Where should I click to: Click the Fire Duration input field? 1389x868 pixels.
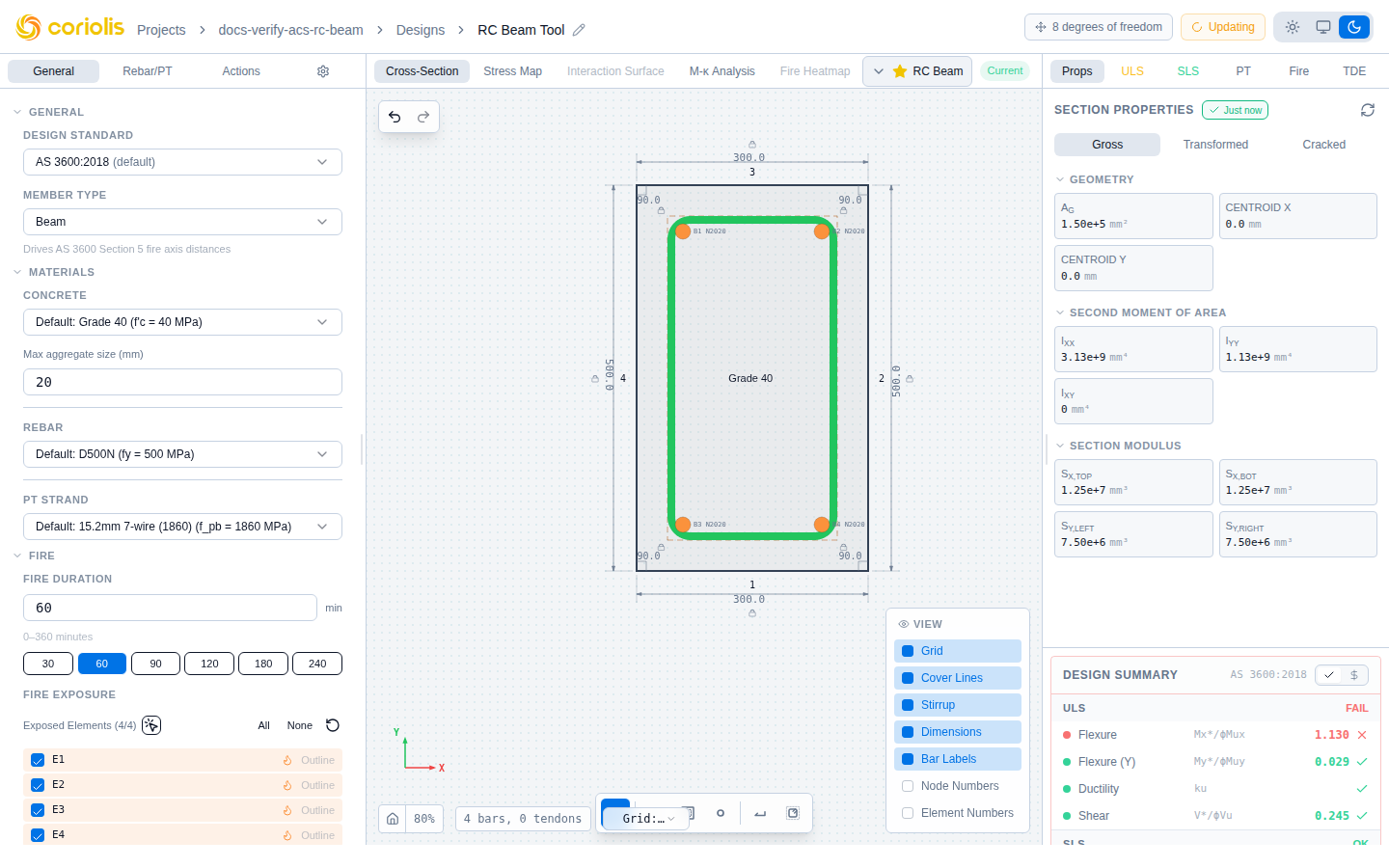170,608
